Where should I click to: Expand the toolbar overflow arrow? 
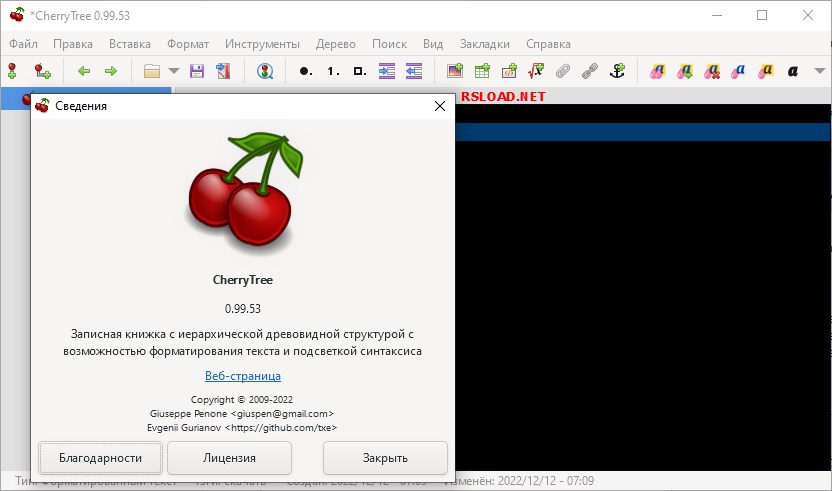[x=819, y=71]
